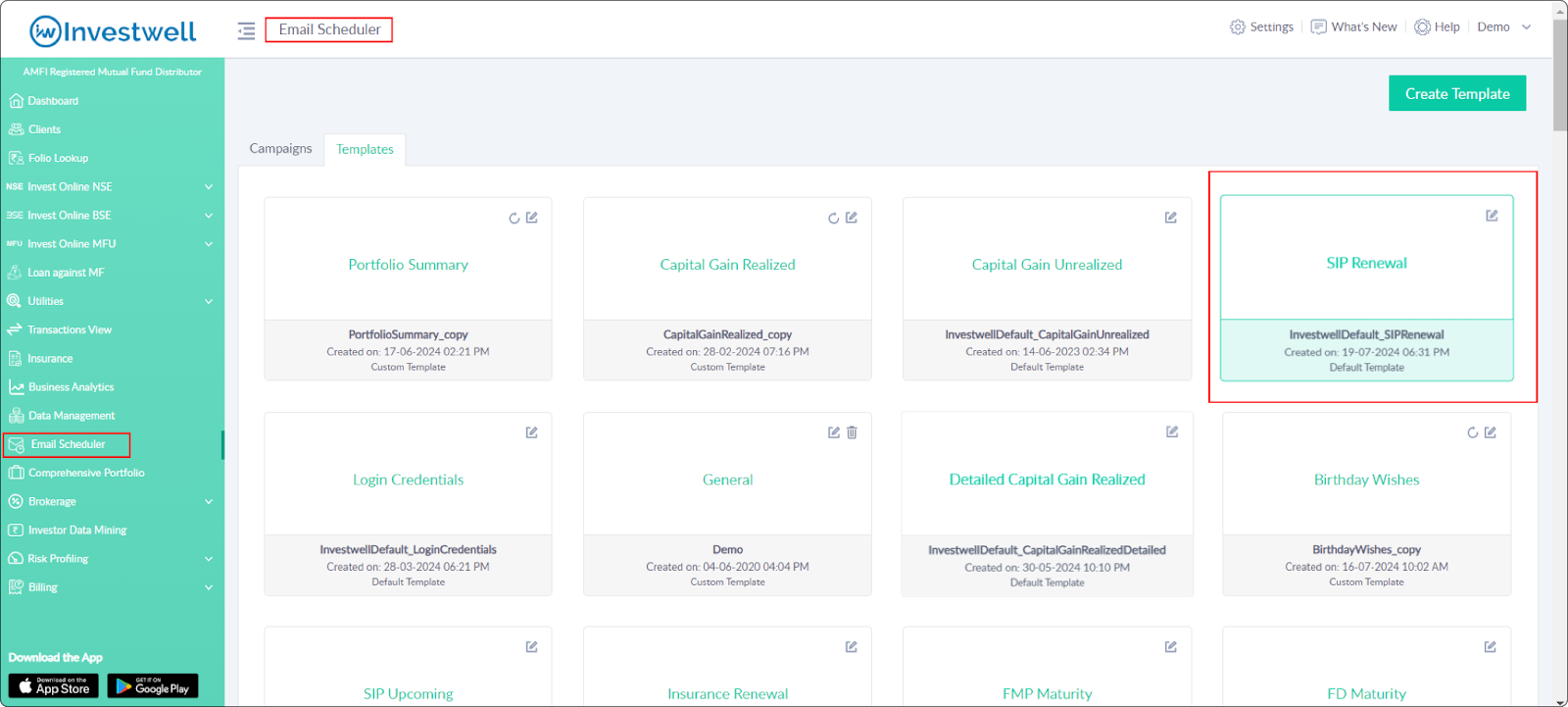Open the Login Credentials template title
The image size is (1568, 707).
coord(408,480)
